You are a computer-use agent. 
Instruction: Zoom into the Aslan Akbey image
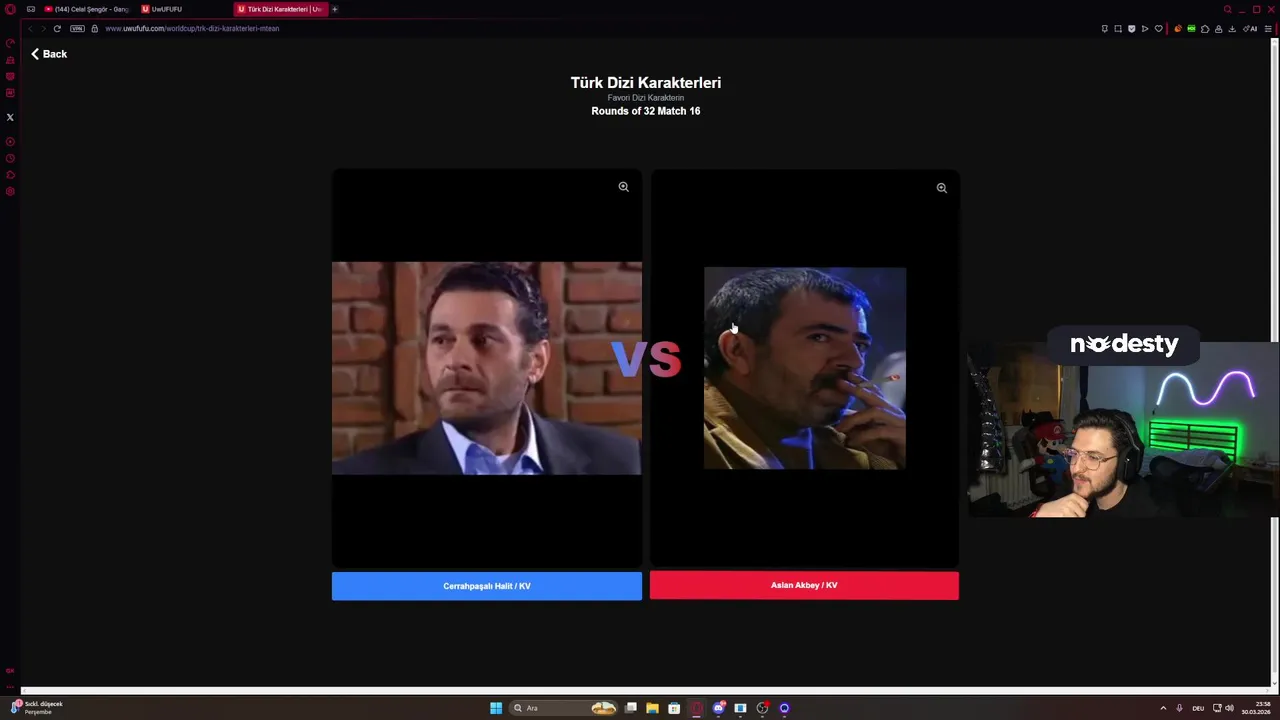coord(941,187)
